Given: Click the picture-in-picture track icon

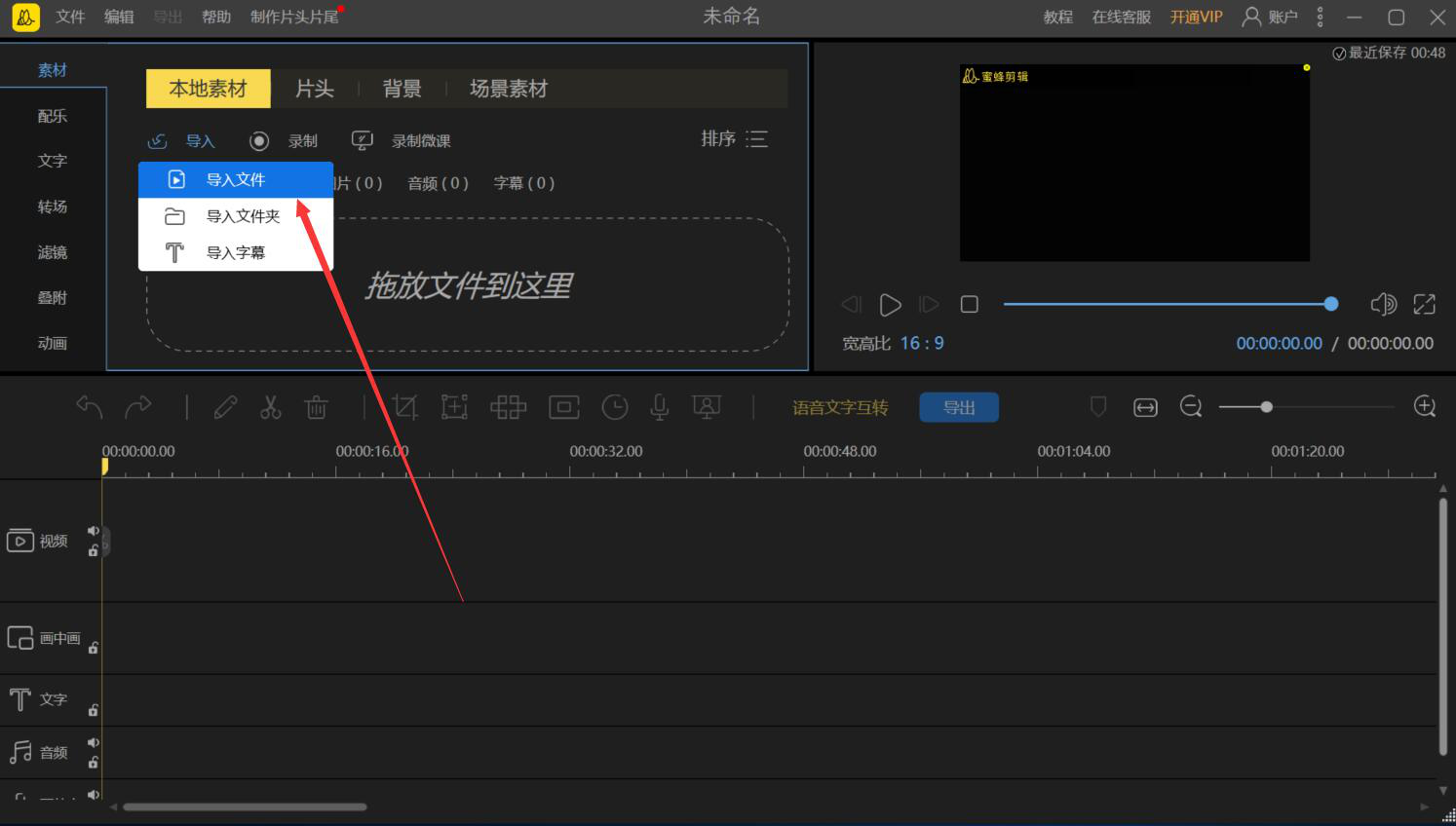Looking at the screenshot, I should click(x=20, y=638).
